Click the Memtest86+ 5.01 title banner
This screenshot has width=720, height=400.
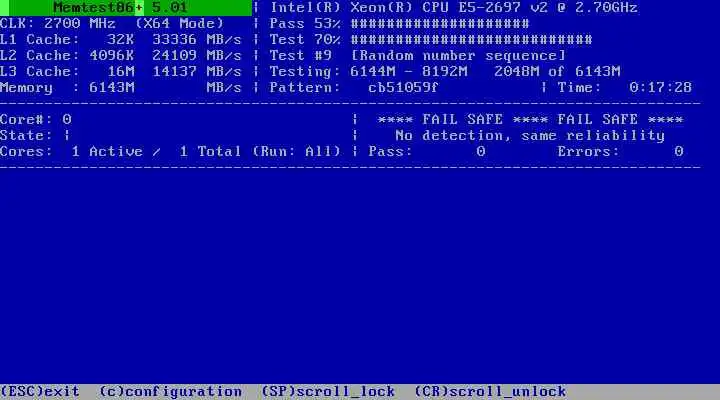click(126, 7)
